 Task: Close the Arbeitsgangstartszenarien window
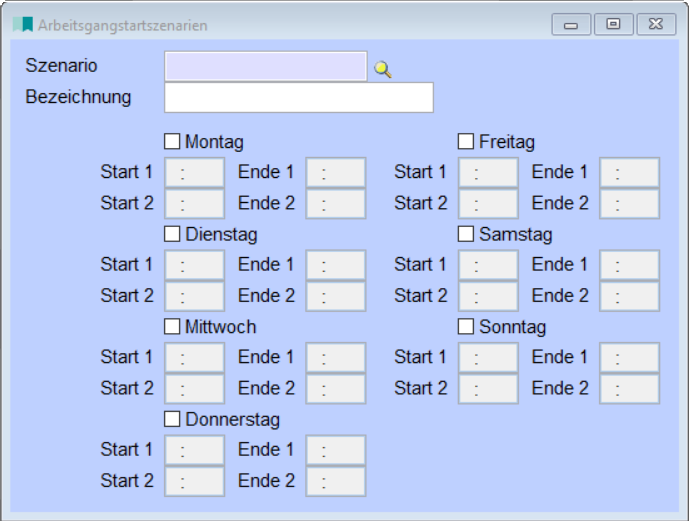655,25
